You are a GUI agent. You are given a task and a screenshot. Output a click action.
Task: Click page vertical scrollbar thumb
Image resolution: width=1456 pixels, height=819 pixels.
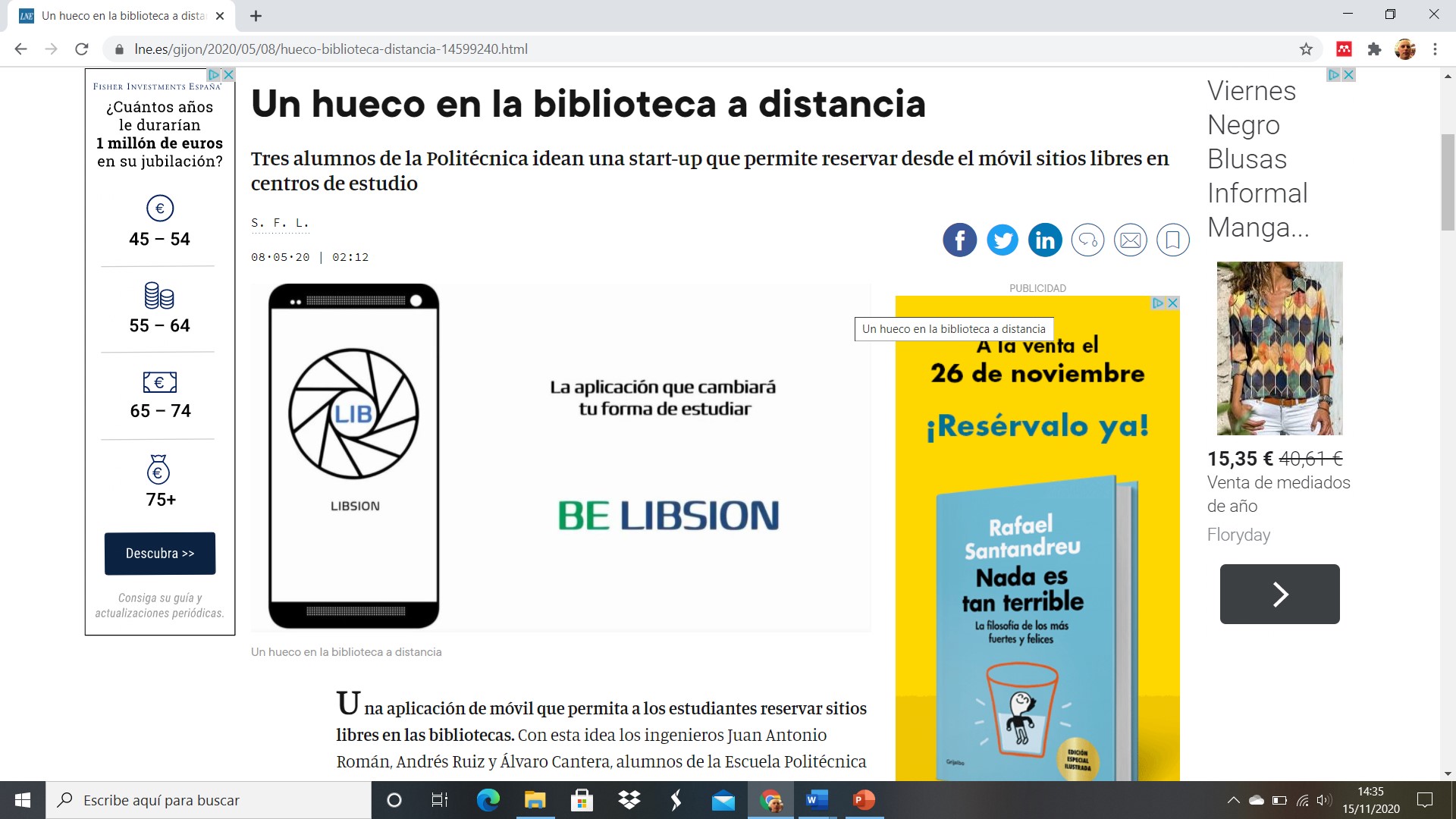pyautogui.click(x=1448, y=182)
